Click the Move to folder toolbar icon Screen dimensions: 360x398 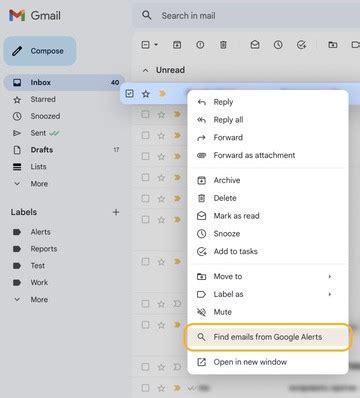333,45
